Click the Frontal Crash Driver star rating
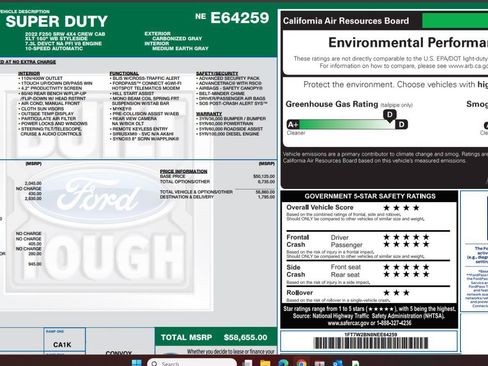The width and height of the screenshot is (488, 366). point(406,237)
